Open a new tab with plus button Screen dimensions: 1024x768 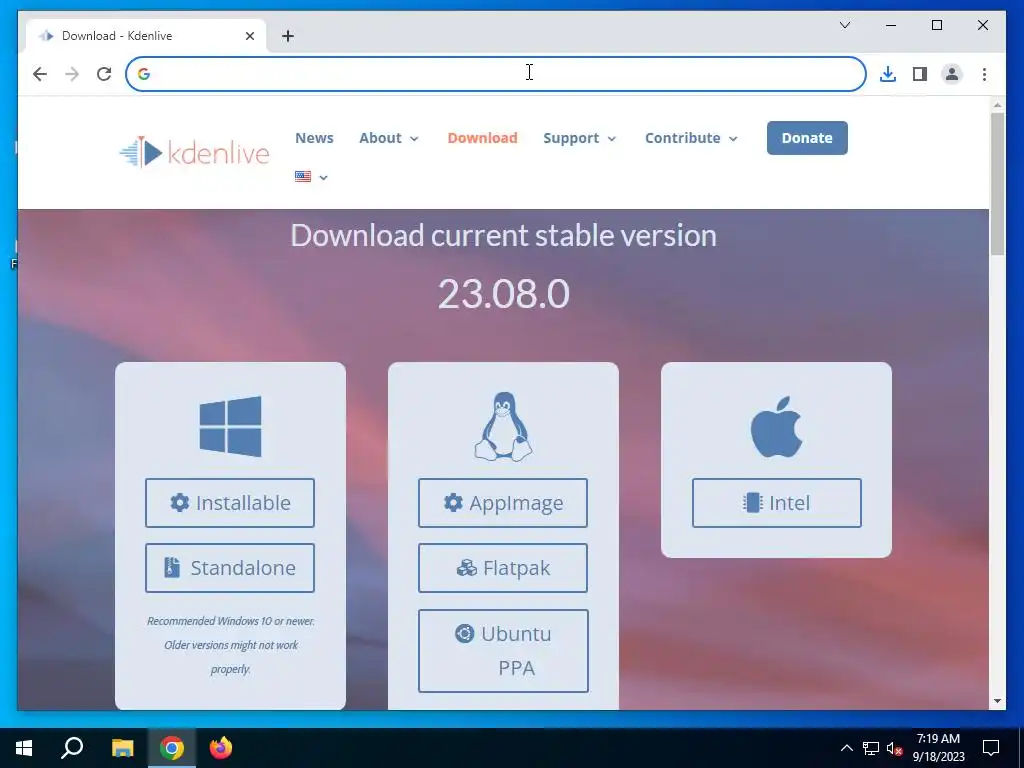tap(288, 36)
